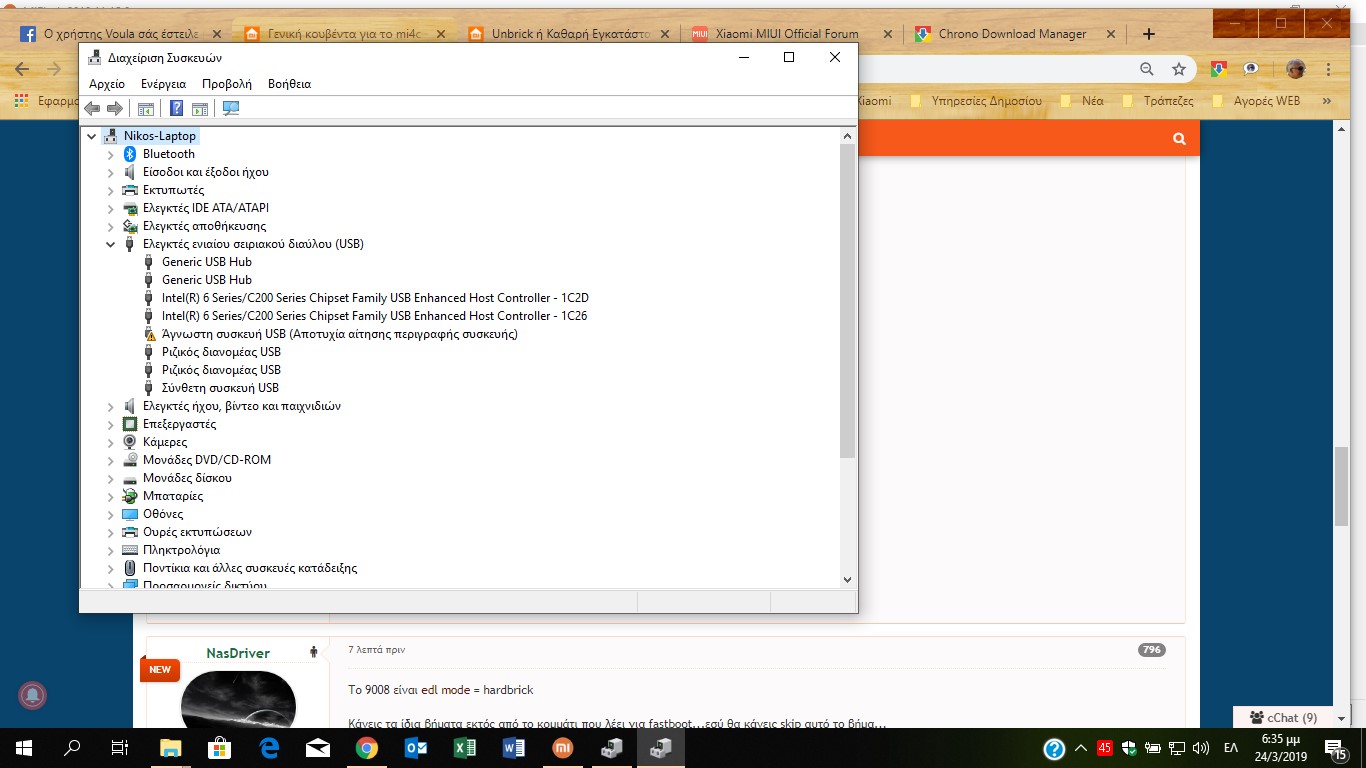1366x768 pixels.
Task: Expand the Επεξεργαστές category
Action: [x=111, y=424]
